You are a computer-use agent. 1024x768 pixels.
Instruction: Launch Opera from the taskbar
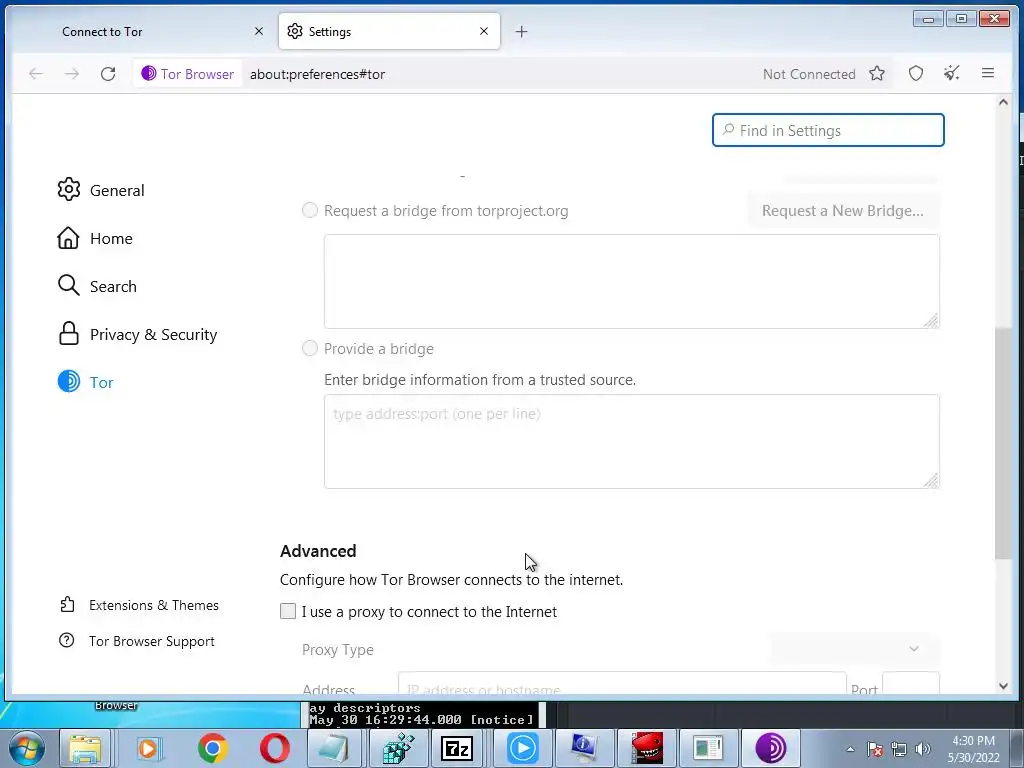point(274,748)
